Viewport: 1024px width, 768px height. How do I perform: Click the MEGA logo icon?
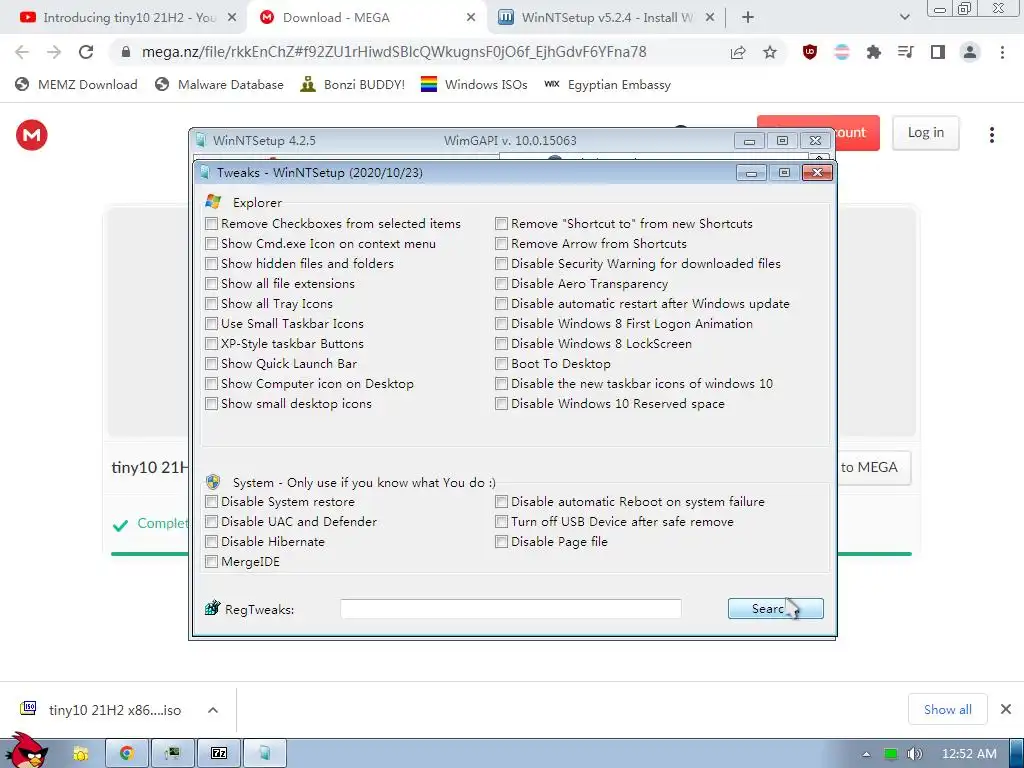coord(31,135)
